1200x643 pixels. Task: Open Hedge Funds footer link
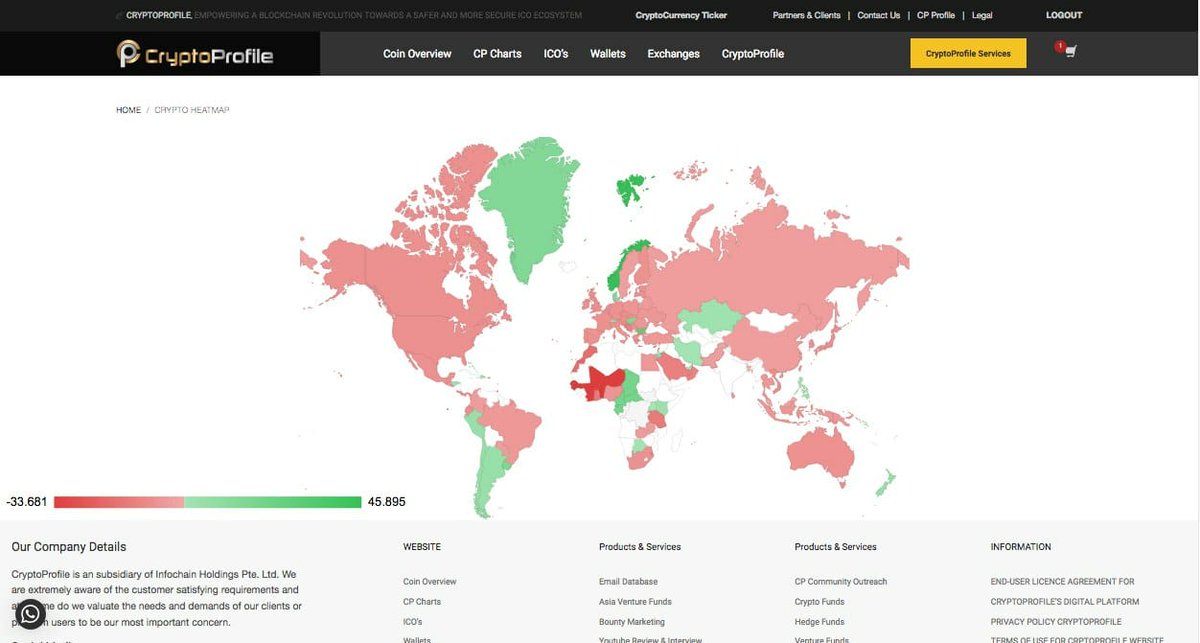(820, 622)
